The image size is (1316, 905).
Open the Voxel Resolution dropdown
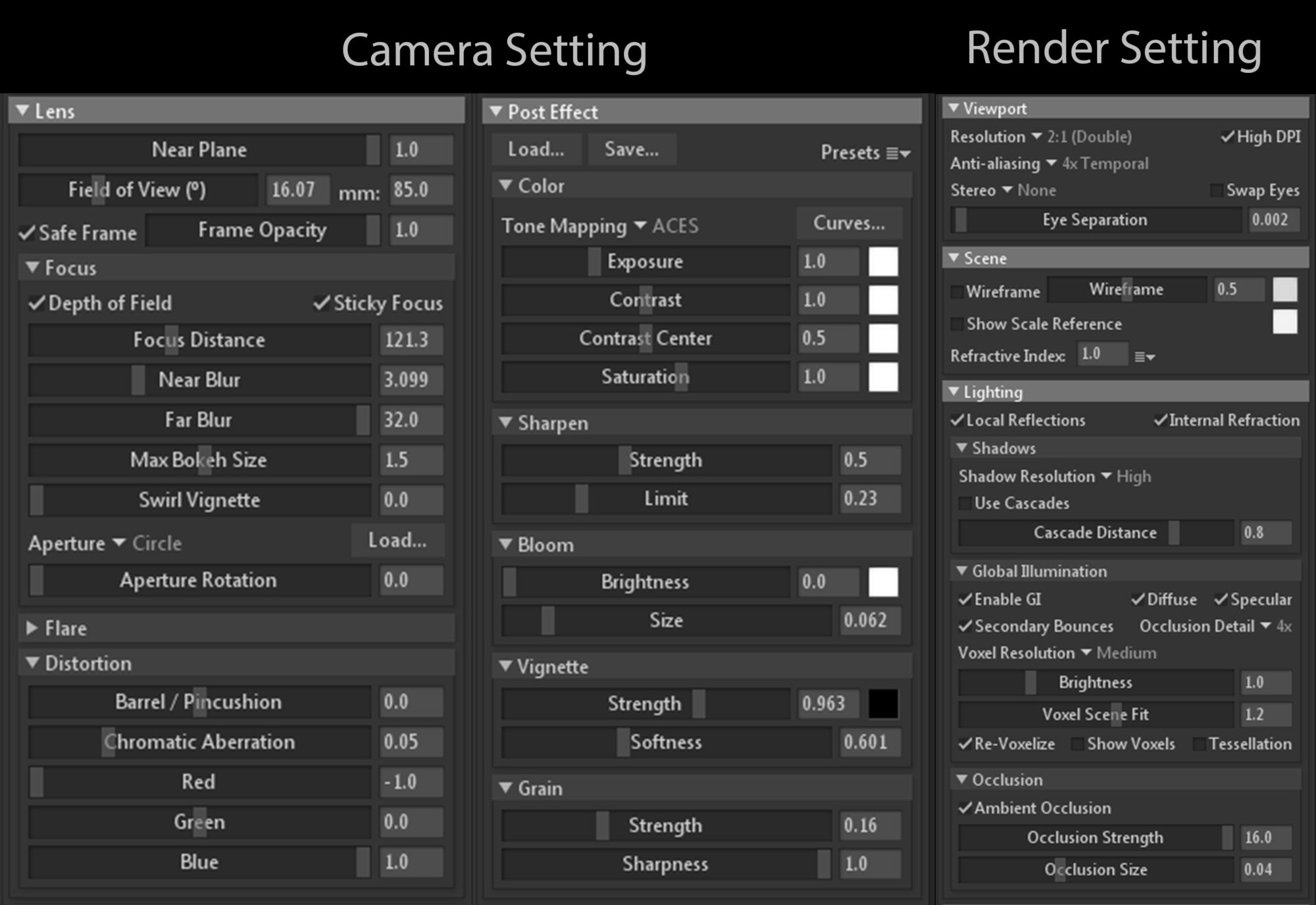click(x=1087, y=653)
